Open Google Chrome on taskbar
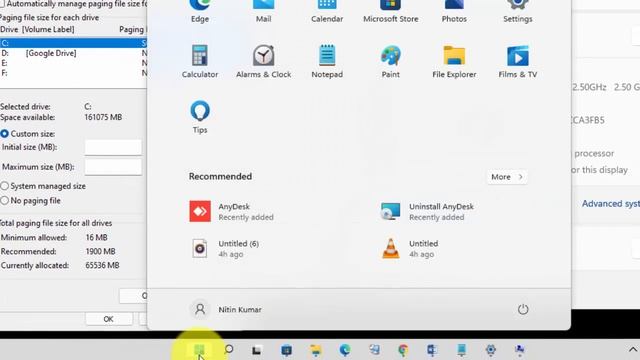 tap(403, 350)
